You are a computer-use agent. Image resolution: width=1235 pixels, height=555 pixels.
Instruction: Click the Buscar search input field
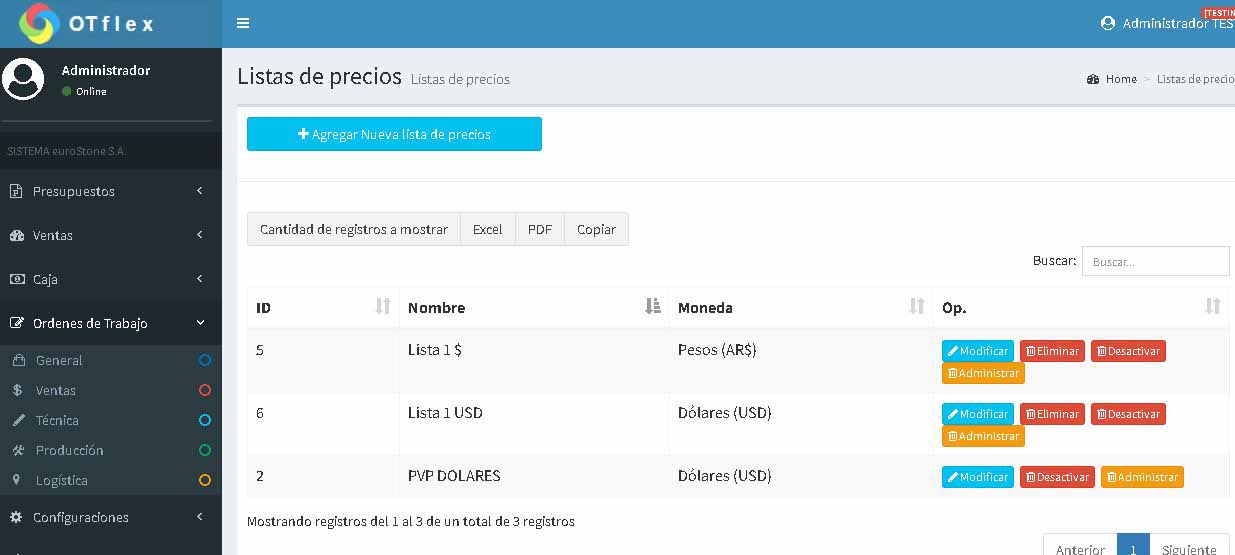(1155, 261)
